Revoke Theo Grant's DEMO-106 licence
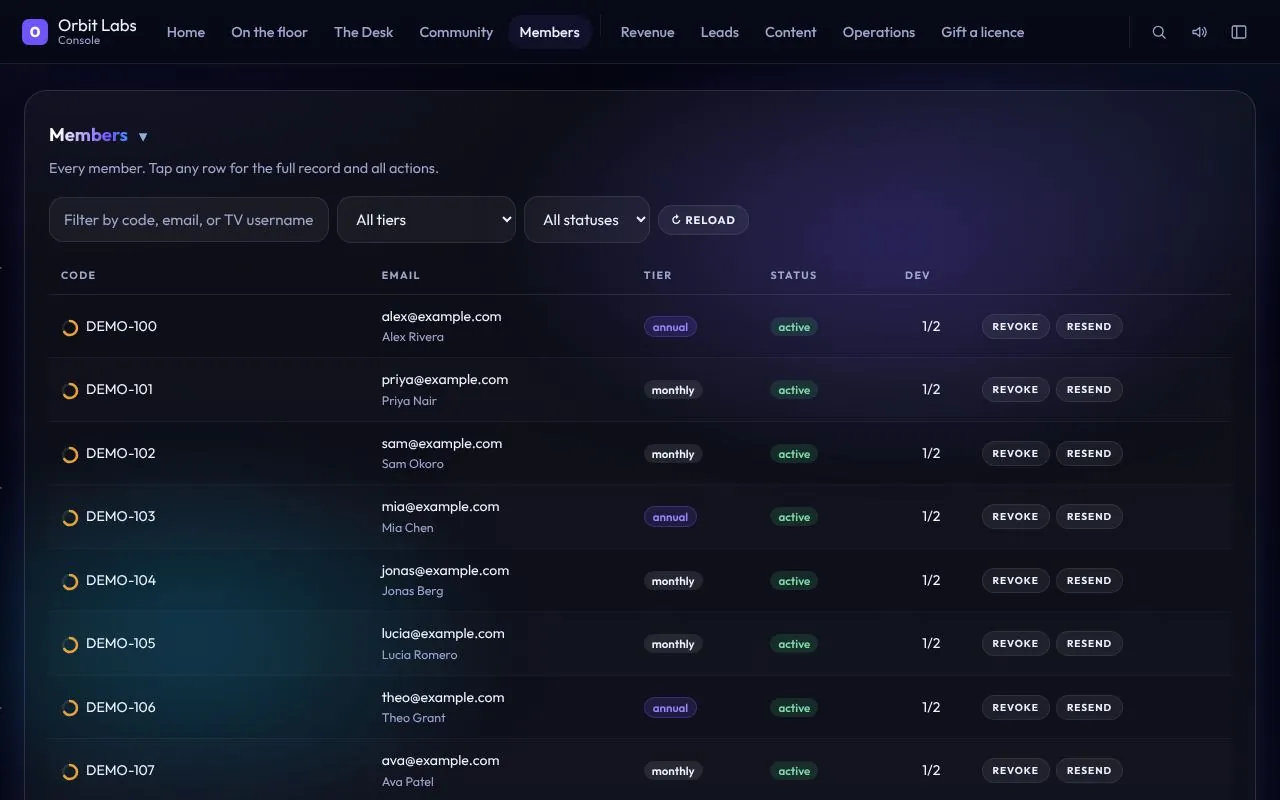Screen dimensions: 1280x800 pyautogui.click(x=1015, y=707)
